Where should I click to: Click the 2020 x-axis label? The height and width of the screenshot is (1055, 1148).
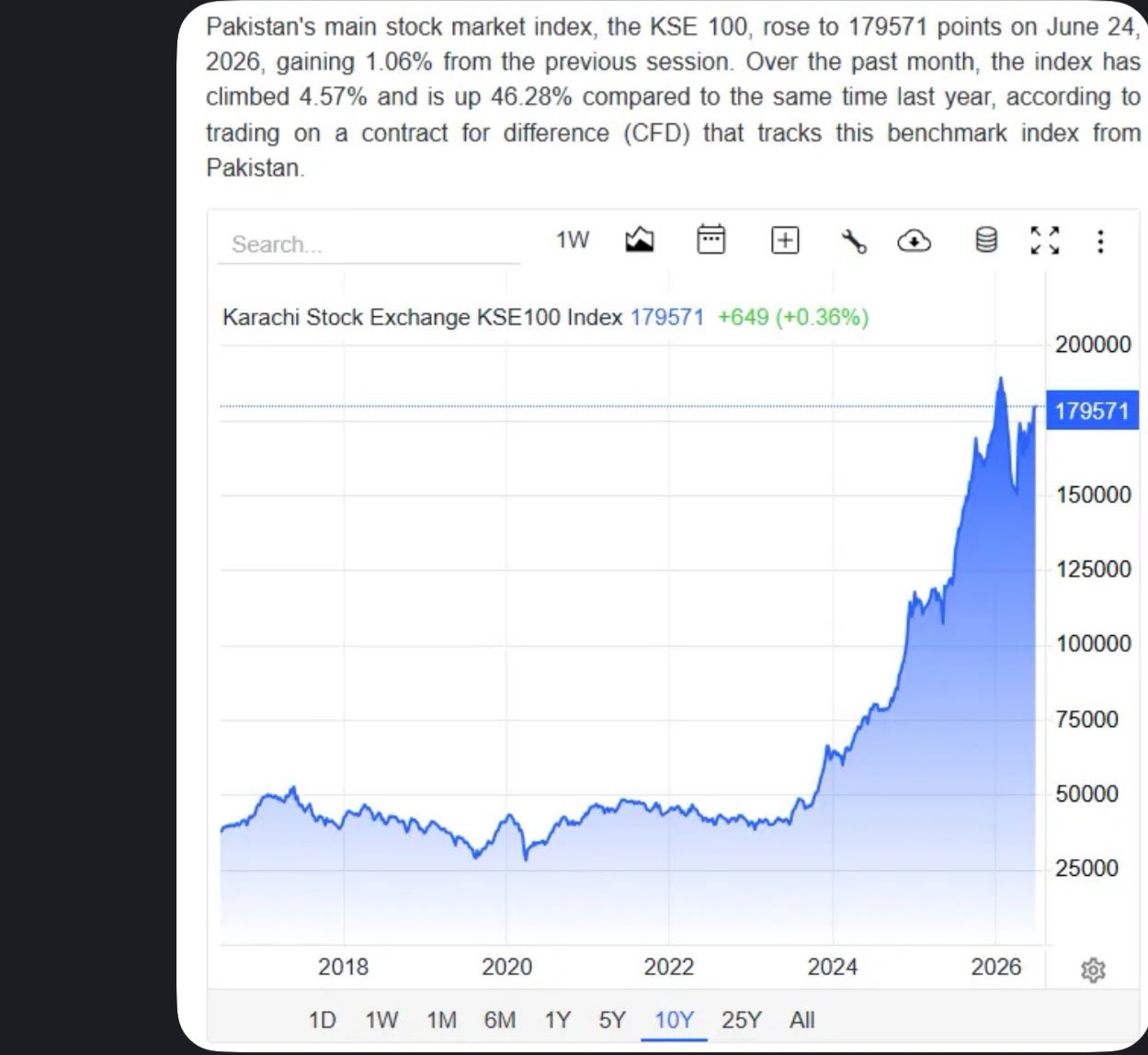tap(506, 967)
